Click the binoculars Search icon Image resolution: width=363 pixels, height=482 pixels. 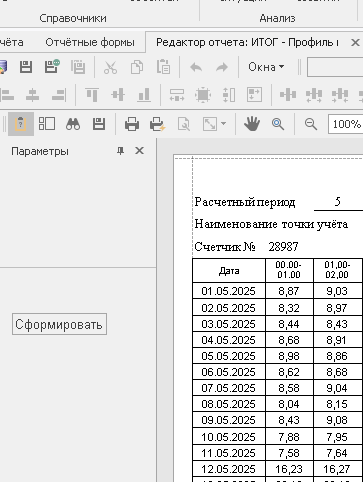73,124
